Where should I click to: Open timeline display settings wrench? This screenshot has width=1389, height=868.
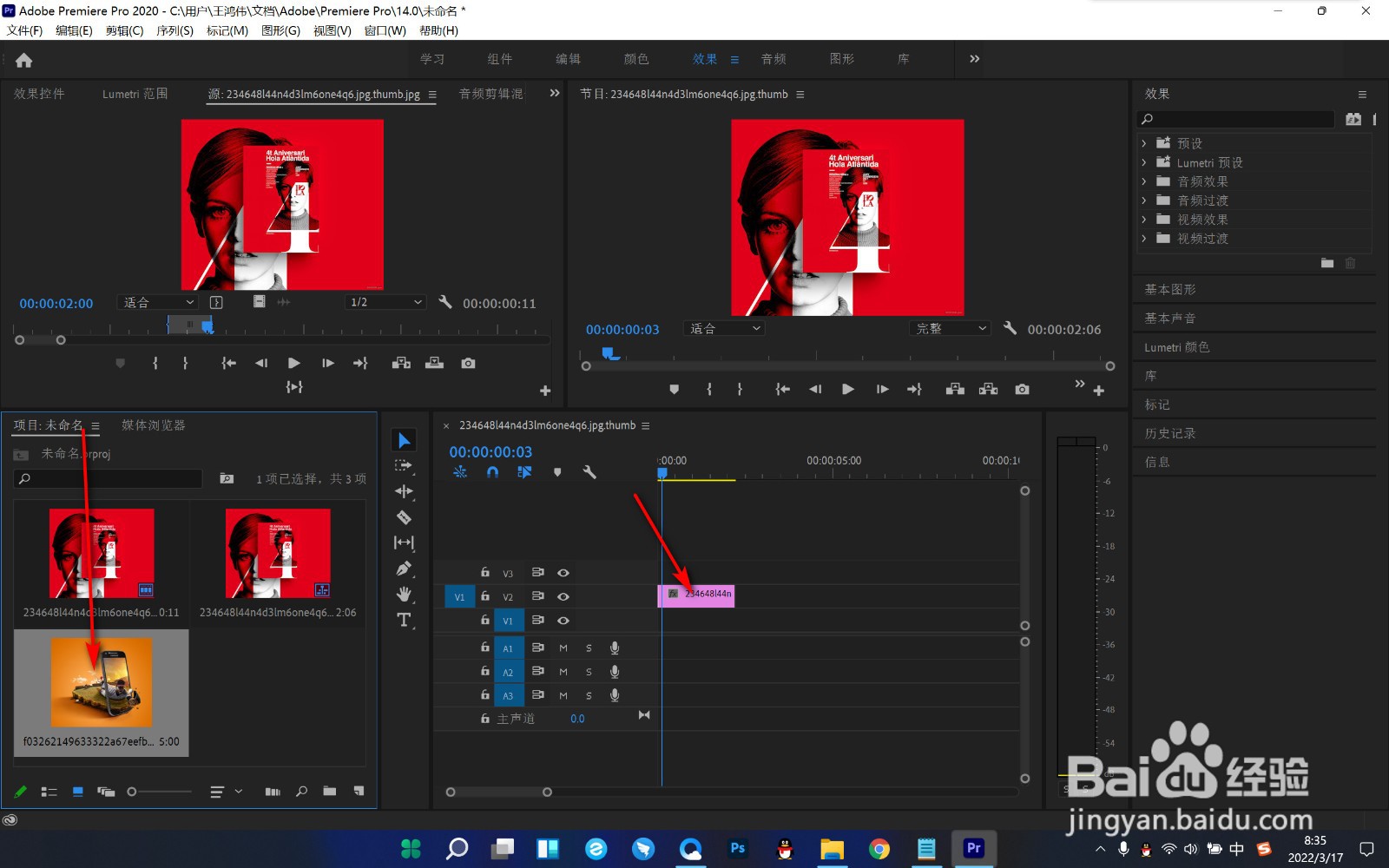[589, 472]
